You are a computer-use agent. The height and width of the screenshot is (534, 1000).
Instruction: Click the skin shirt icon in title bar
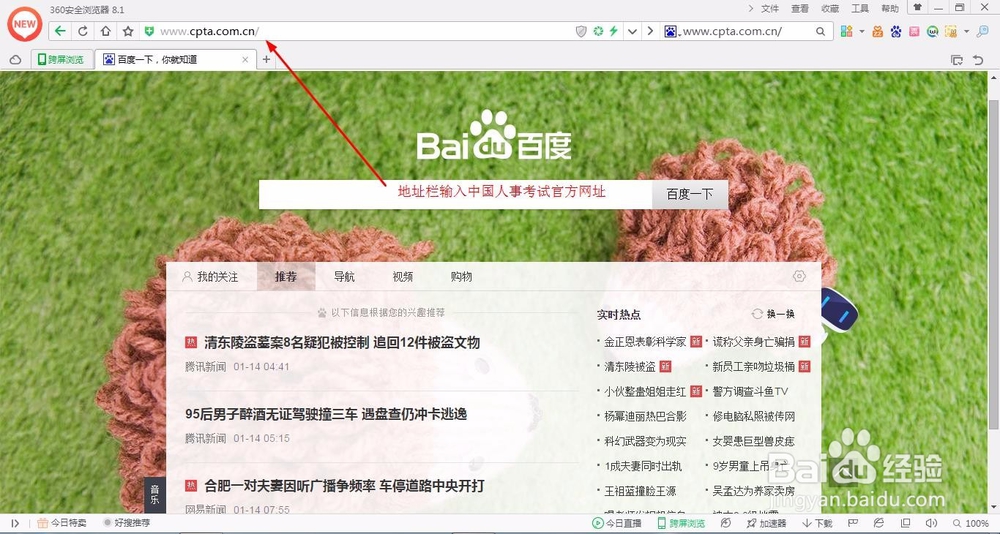point(917,8)
